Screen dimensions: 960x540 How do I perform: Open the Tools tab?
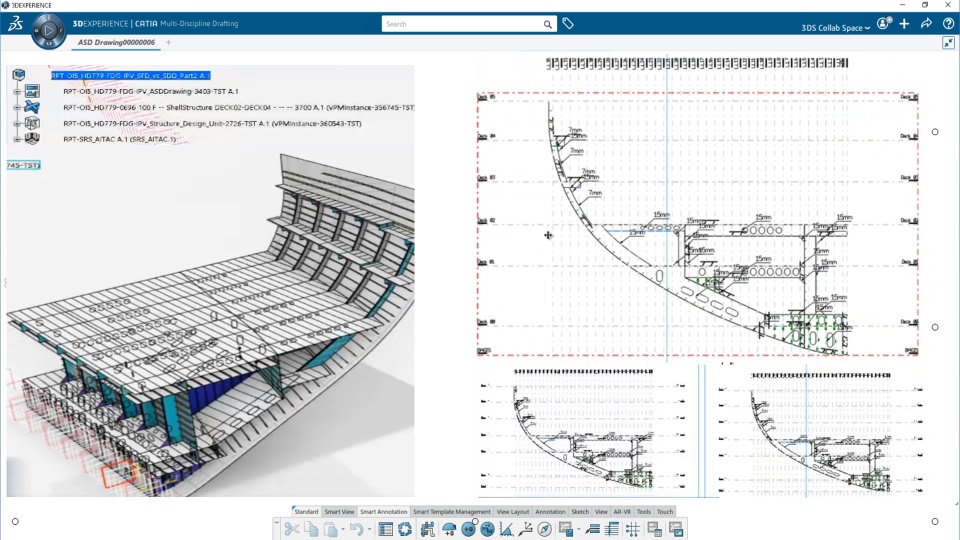[643, 511]
